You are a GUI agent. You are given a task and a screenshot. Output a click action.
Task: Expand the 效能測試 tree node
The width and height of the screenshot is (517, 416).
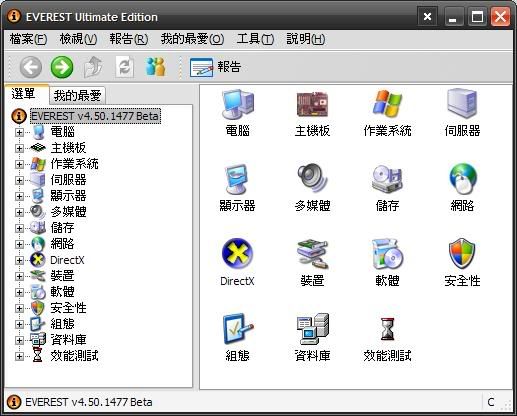(x=19, y=356)
